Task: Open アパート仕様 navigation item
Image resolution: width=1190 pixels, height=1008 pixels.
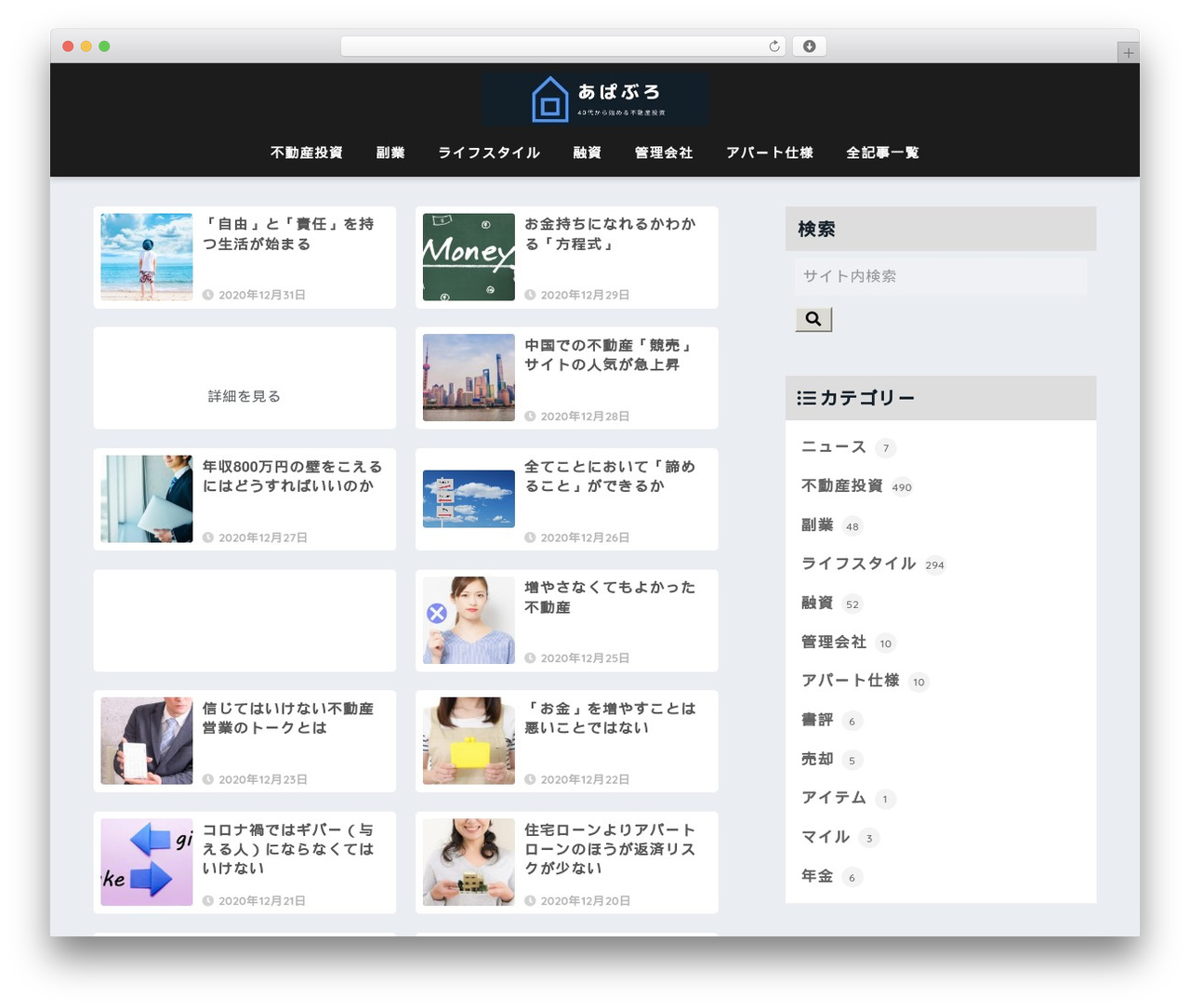Action: (x=770, y=153)
